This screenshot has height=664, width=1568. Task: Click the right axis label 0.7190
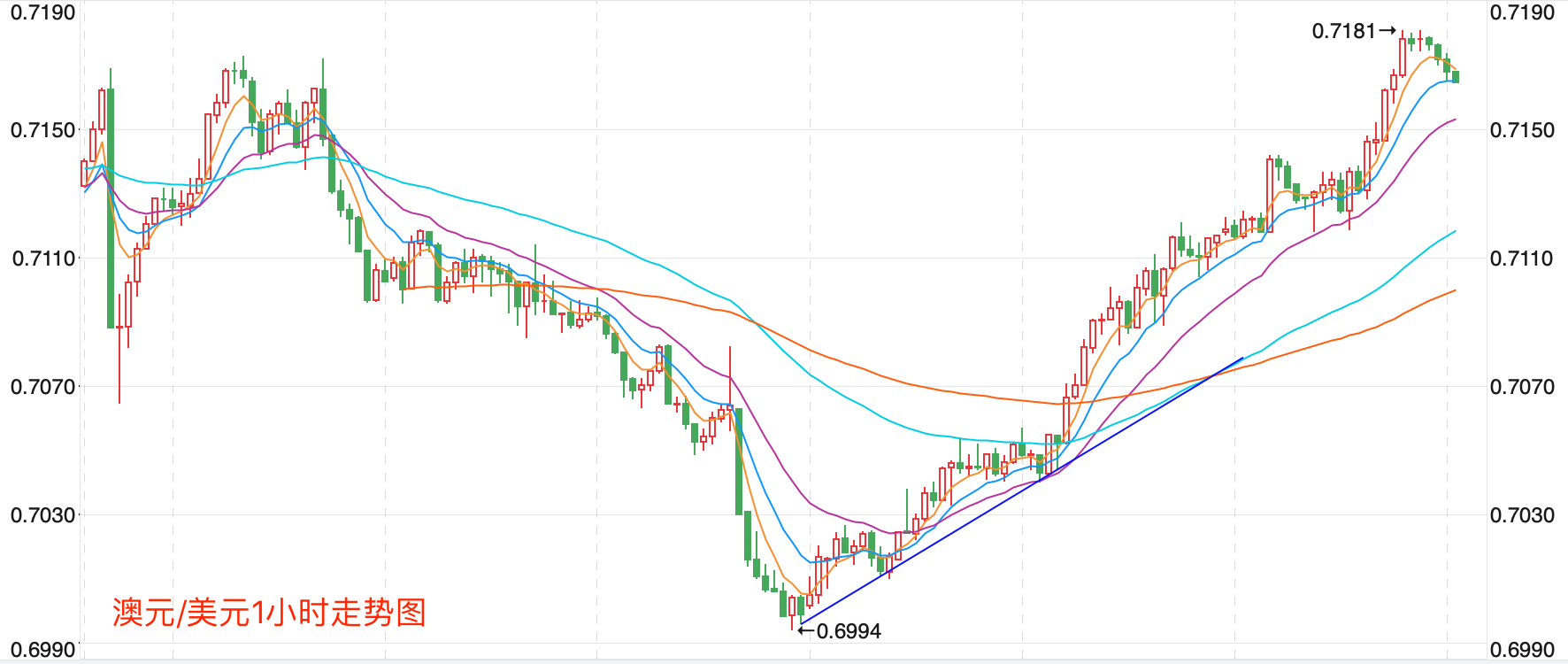coord(1522,12)
